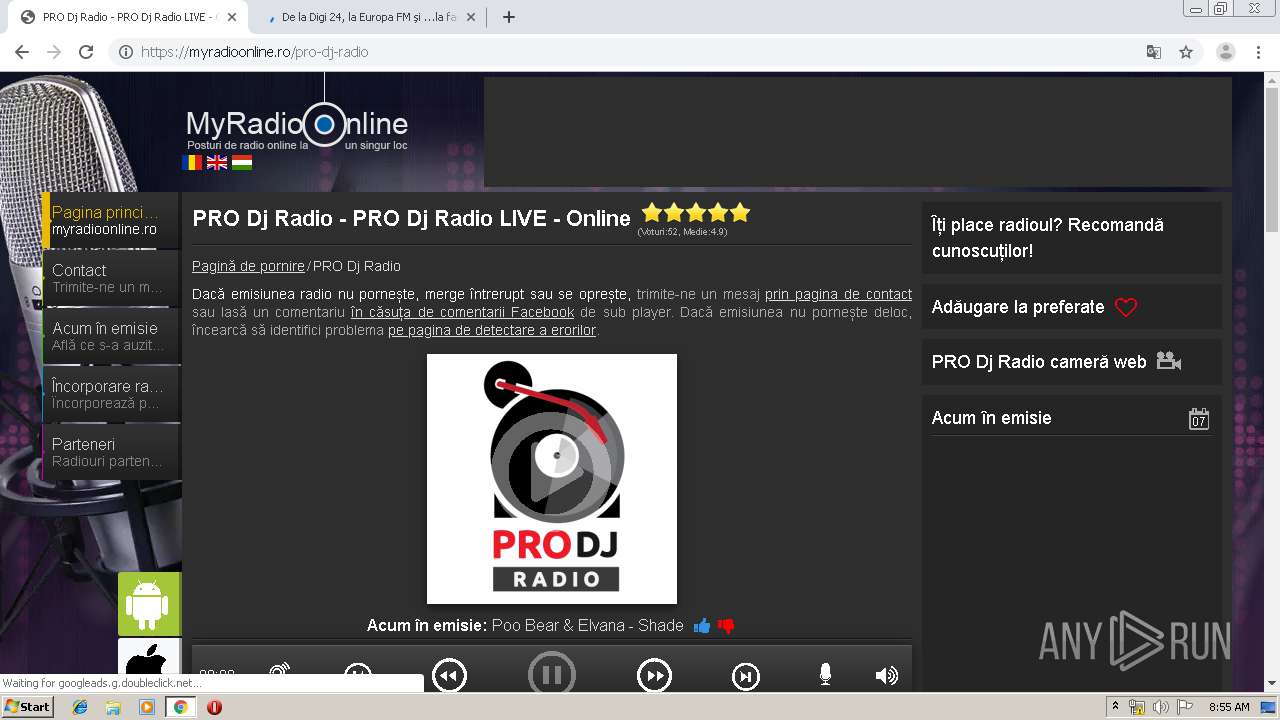Click PRO Dj Radio cameră web
Screen dimensions: 1280x720
pyautogui.click(x=1039, y=362)
